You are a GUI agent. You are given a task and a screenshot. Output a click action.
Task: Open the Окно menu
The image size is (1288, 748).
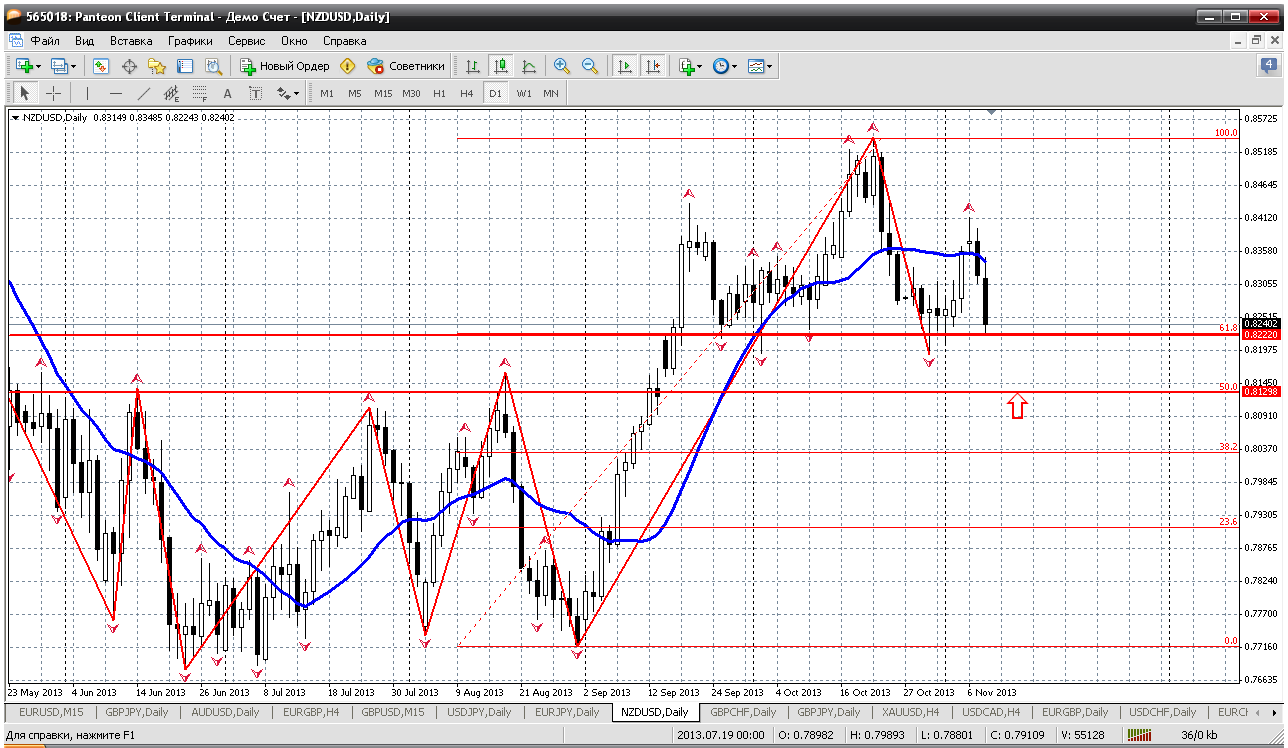(294, 41)
